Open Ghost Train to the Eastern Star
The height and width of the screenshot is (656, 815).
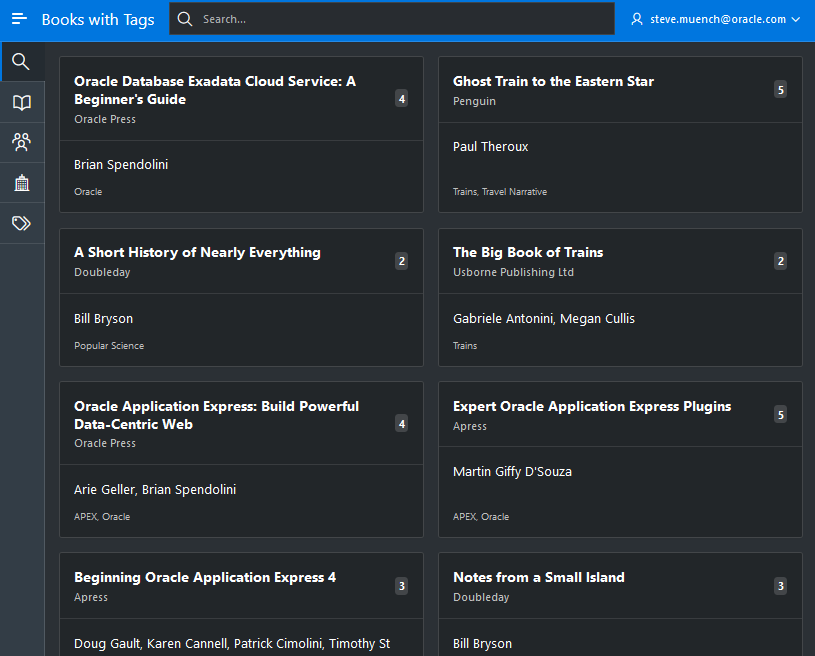pyautogui.click(x=553, y=81)
